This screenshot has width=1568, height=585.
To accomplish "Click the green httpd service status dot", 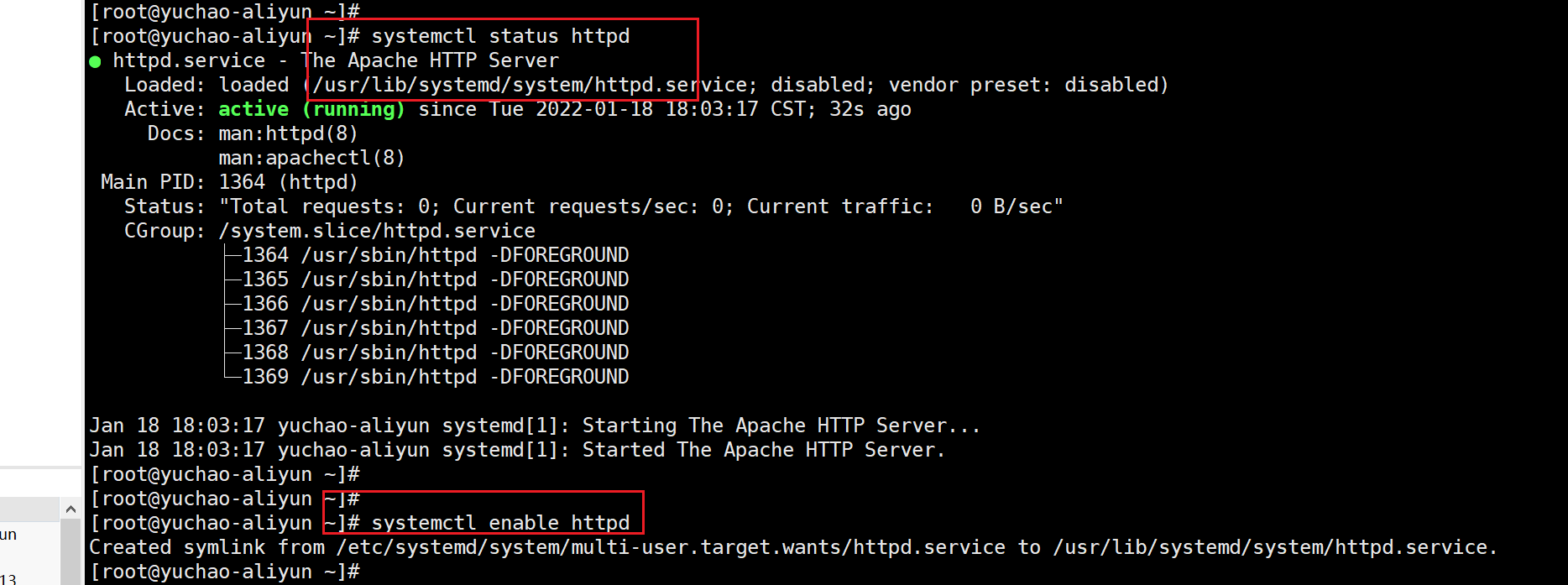I will (95, 61).
